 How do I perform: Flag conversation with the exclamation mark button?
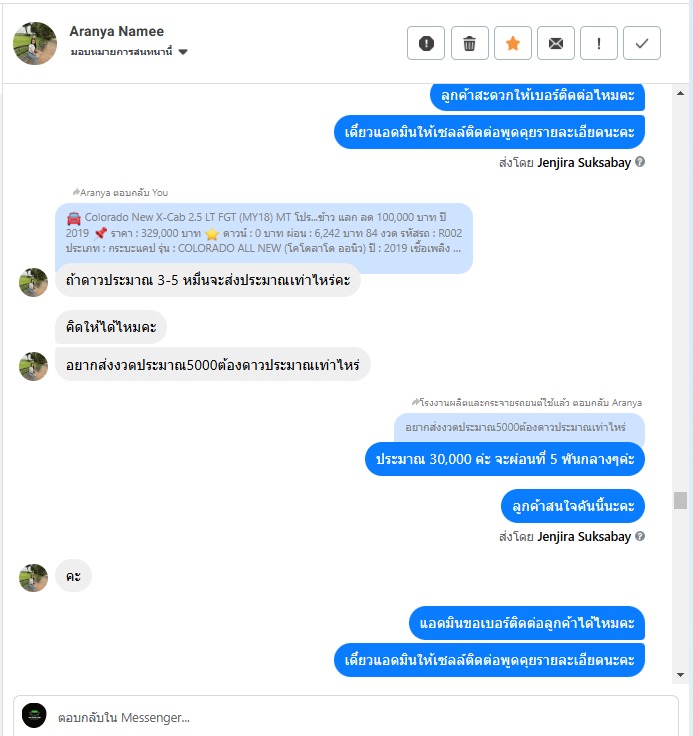tap(599, 43)
